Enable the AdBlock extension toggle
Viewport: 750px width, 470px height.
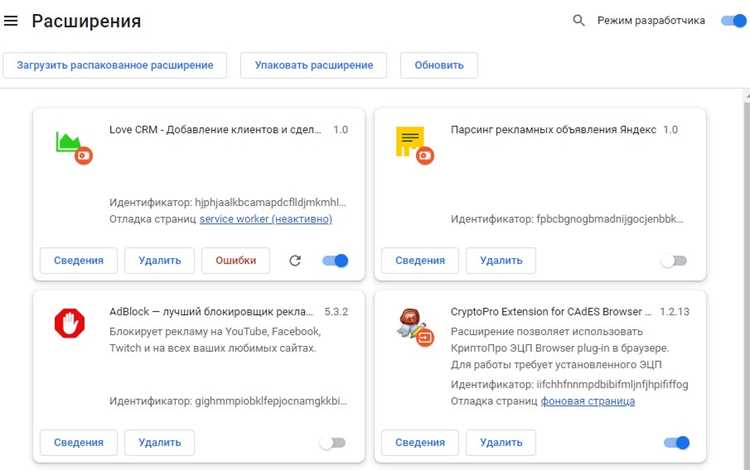[332, 443]
